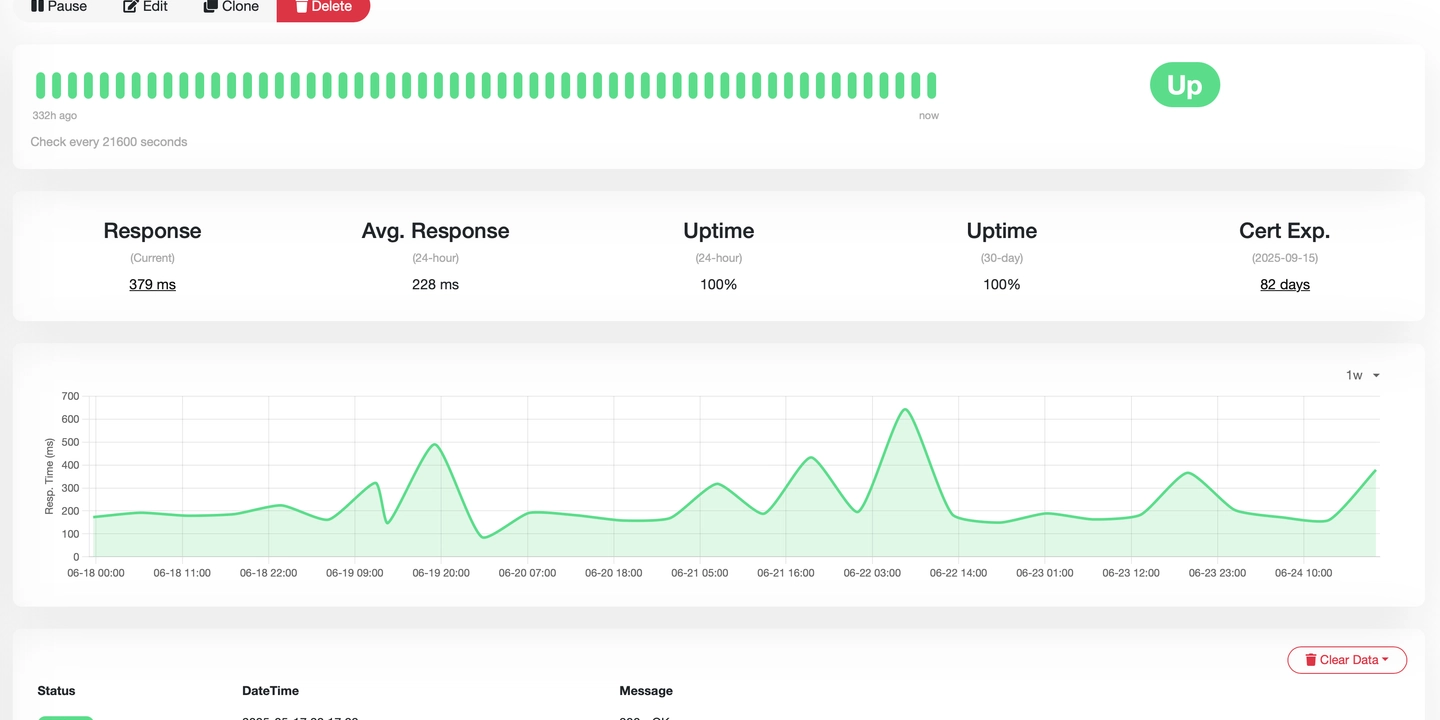
Task: Click the first heartbeat bar at 332h ago
Action: point(41,85)
